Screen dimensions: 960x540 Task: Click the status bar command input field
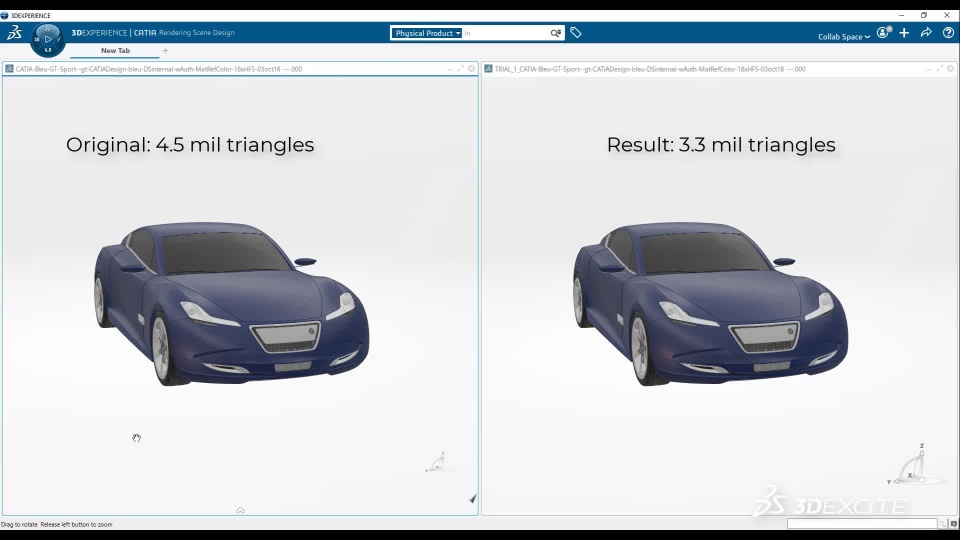[862, 524]
